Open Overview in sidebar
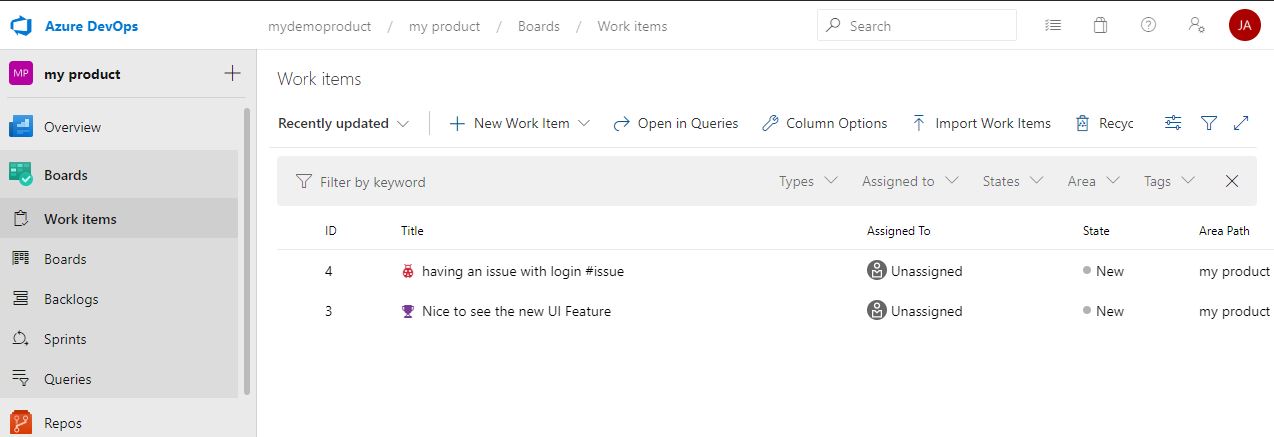The height and width of the screenshot is (437, 1274). coord(119,127)
